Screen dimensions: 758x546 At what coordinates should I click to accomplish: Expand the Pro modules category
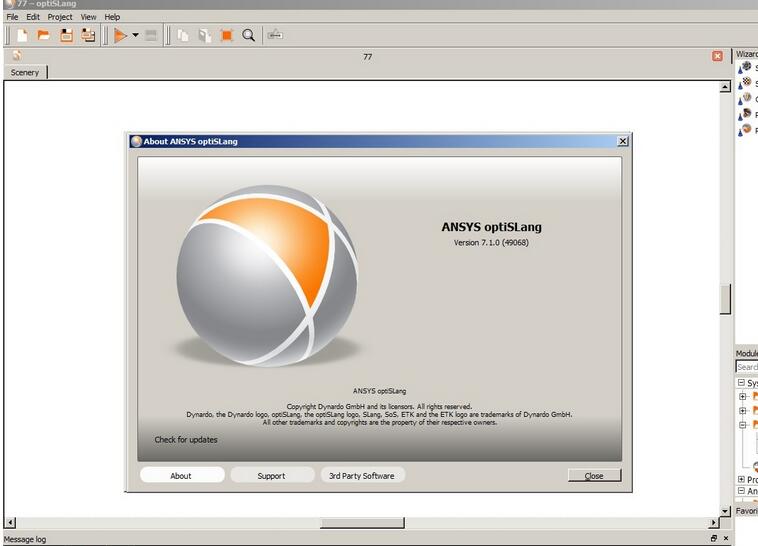[x=741, y=479]
